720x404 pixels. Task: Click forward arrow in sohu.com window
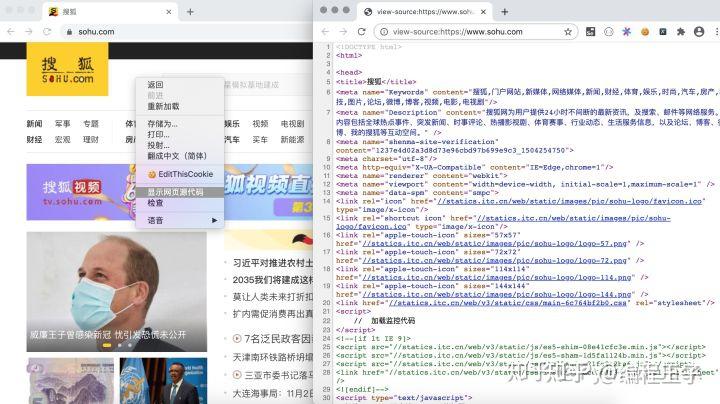tap(29, 32)
